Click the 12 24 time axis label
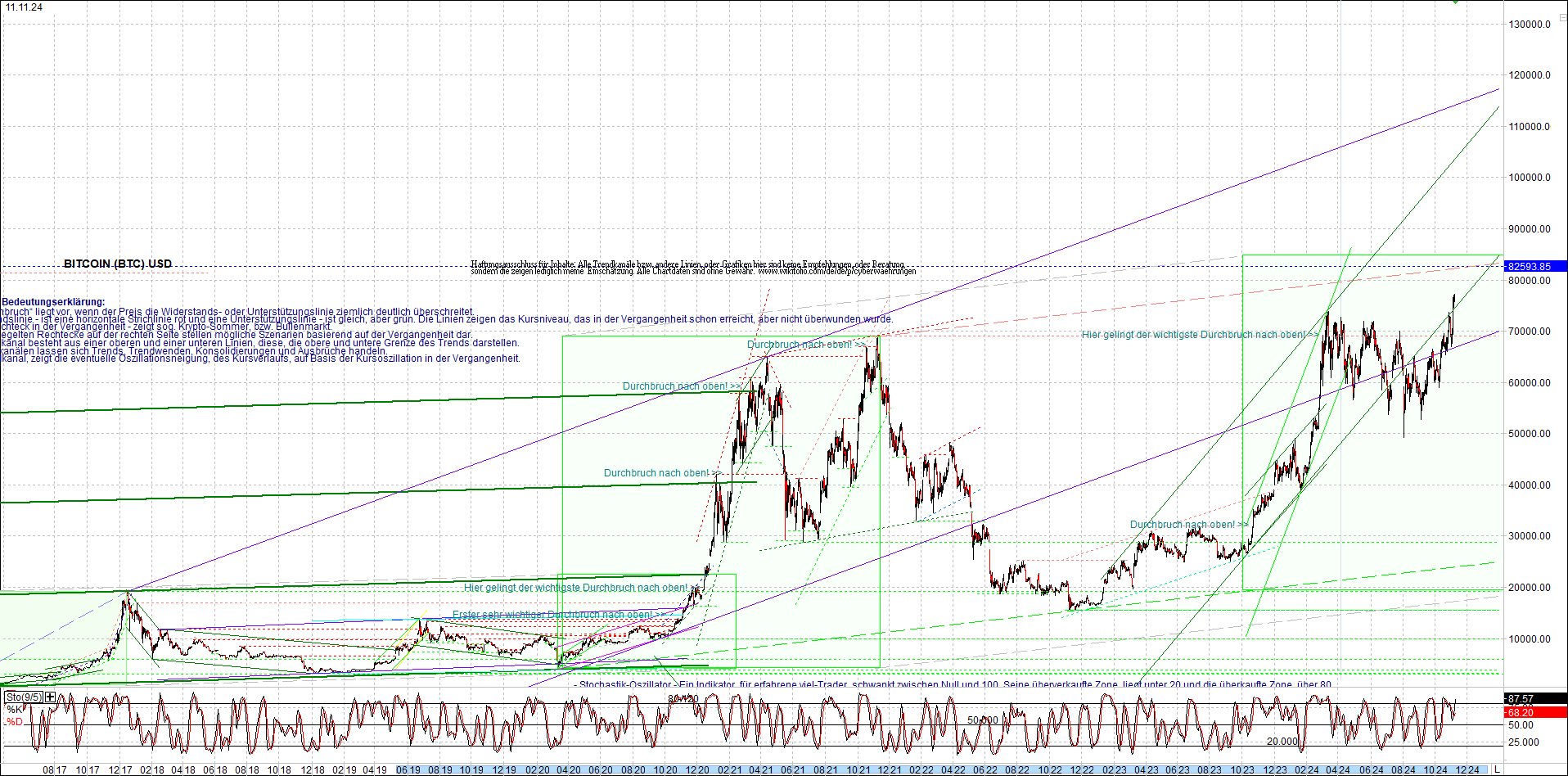Viewport: 1568px width, 776px height. click(1467, 770)
